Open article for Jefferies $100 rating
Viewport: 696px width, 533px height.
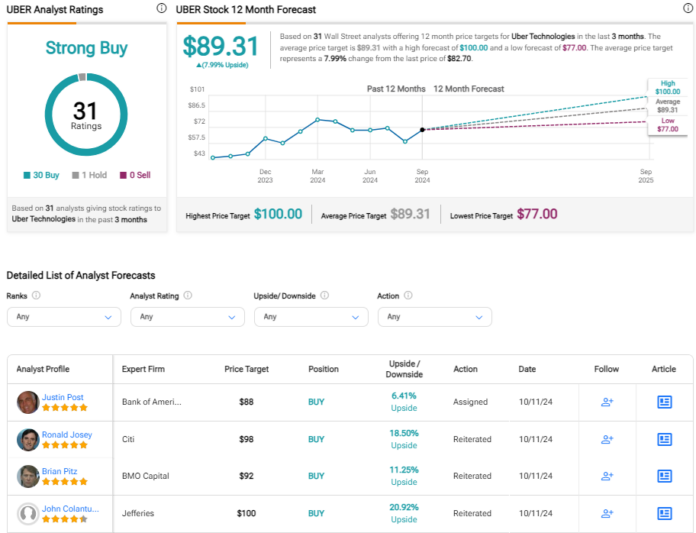[664, 513]
